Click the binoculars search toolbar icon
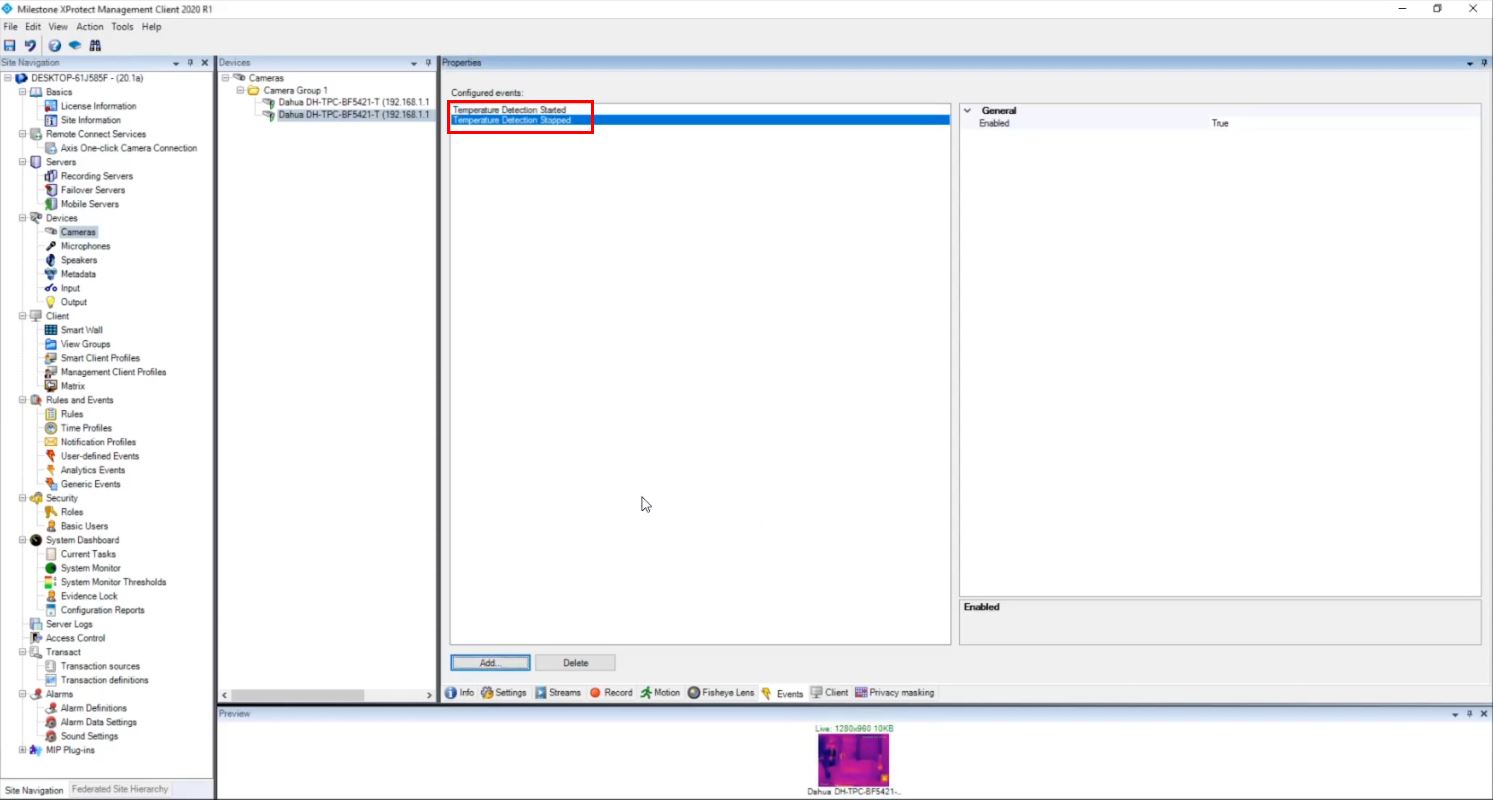 (95, 45)
